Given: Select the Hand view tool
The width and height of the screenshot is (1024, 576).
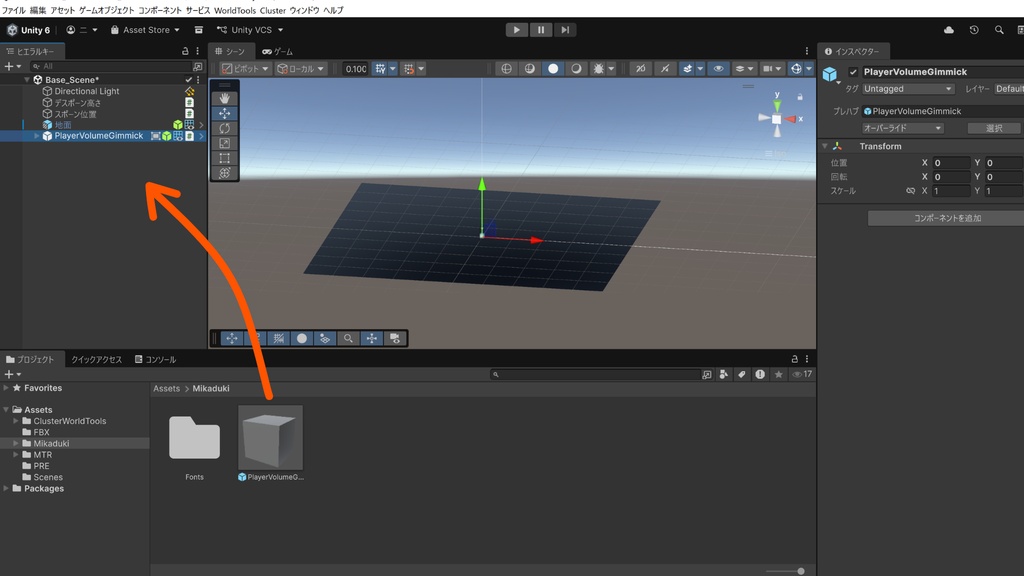Looking at the screenshot, I should (225, 99).
